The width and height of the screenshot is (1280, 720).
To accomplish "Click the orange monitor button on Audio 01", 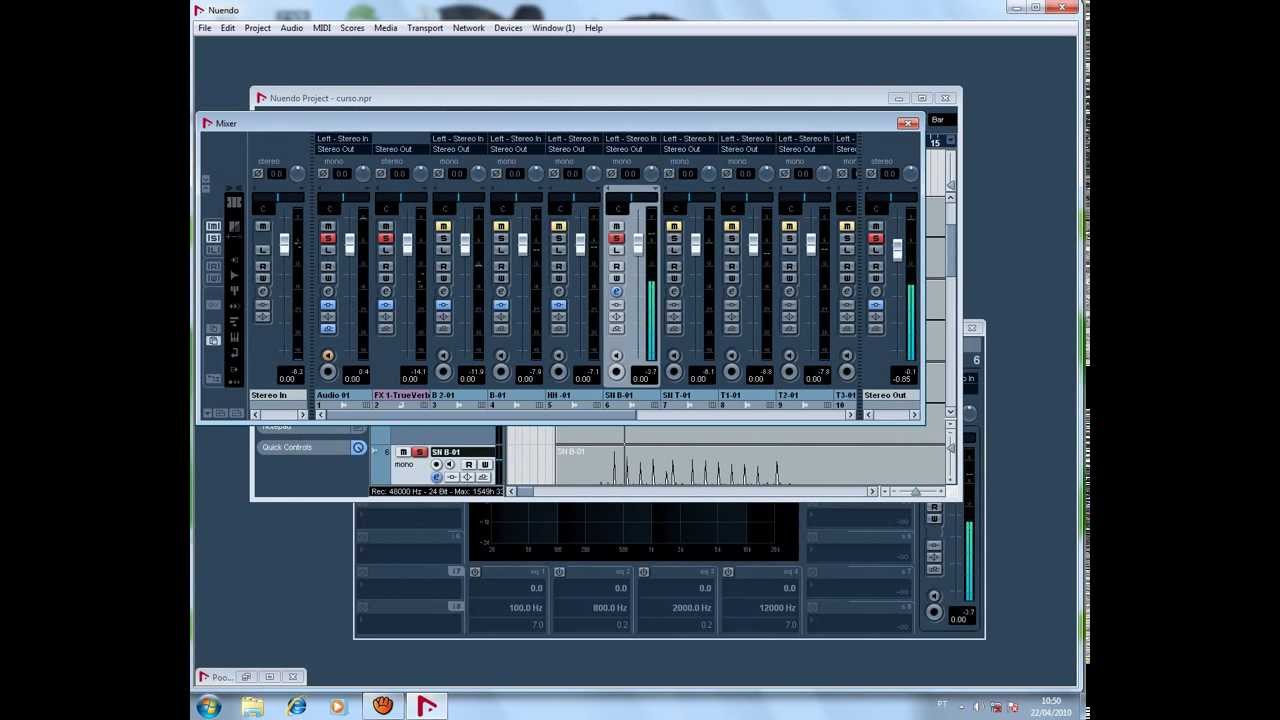I will (328, 355).
